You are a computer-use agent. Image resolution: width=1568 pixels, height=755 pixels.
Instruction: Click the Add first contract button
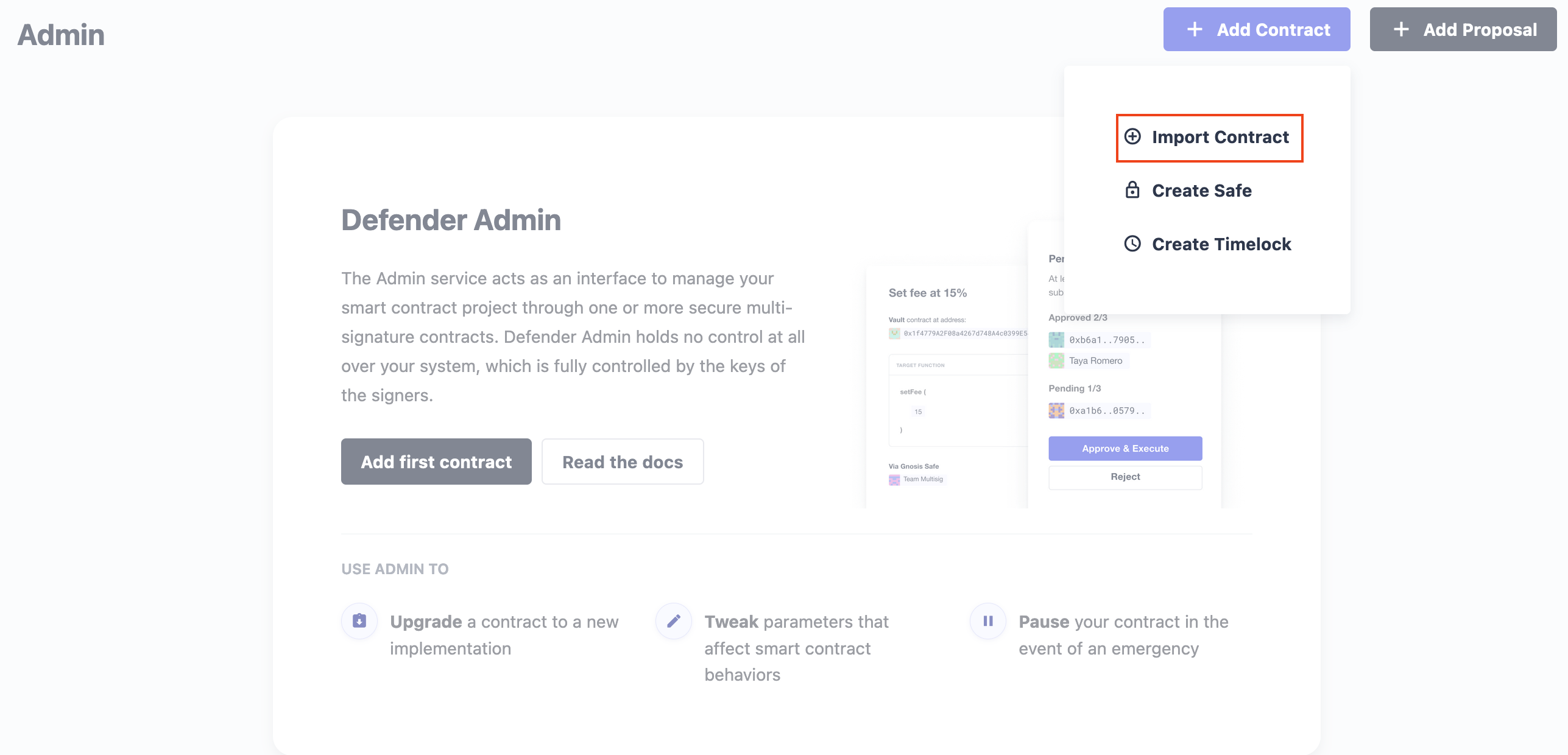tap(436, 462)
